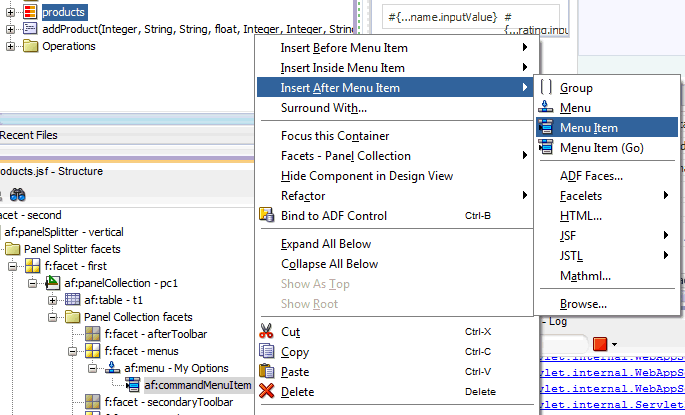Expand the addProduct method node
The width and height of the screenshot is (685, 415).
click(10, 29)
